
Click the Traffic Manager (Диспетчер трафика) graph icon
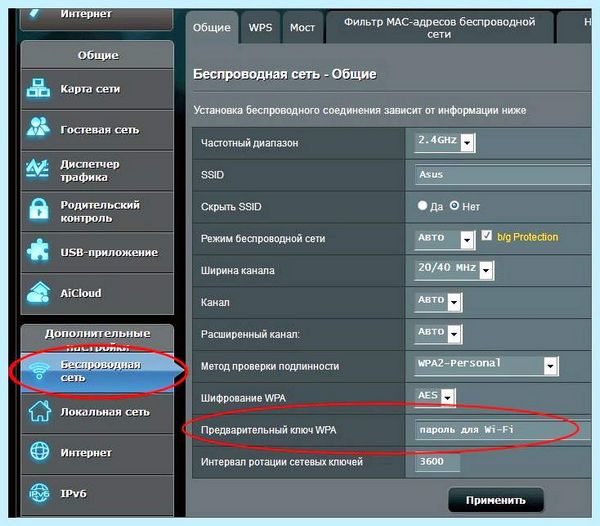click(37, 168)
